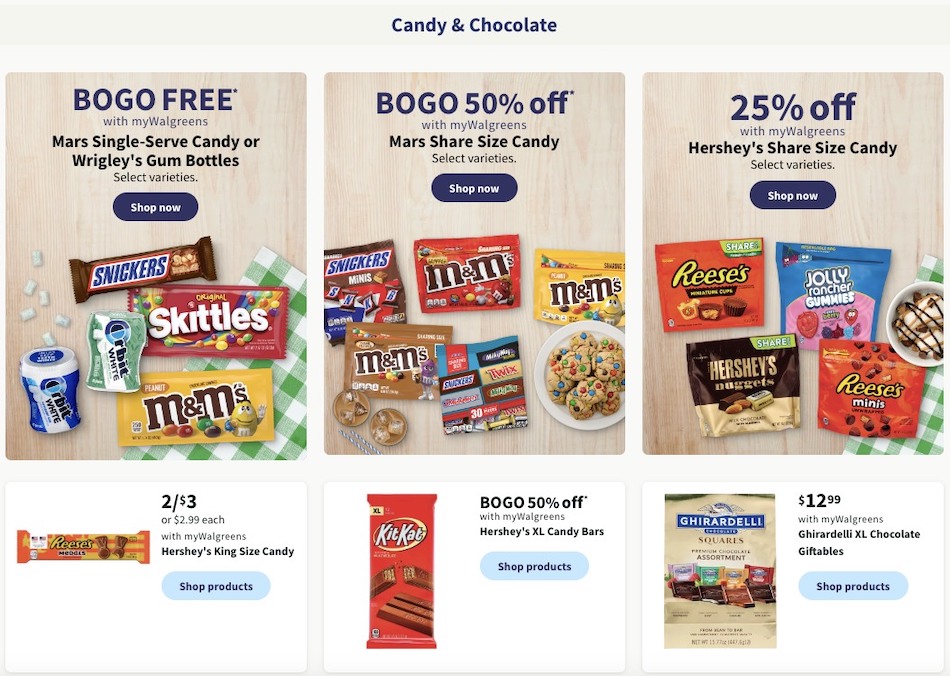Open the BOGO FREE promotional banner

point(156,265)
